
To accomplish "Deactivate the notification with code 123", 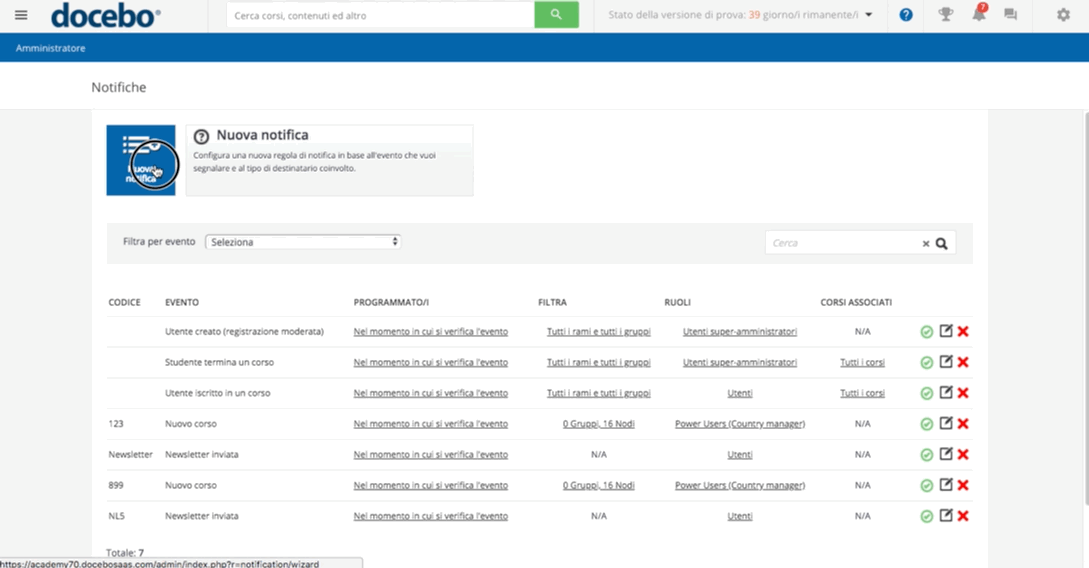I will click(927, 424).
